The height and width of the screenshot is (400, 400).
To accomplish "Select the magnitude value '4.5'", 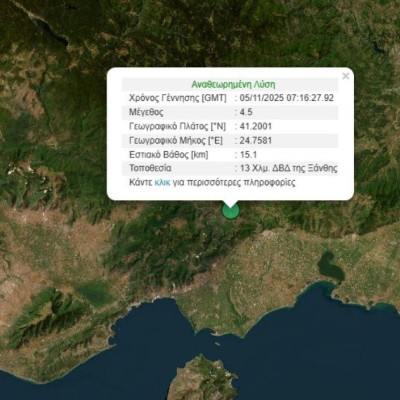I will pos(246,112).
